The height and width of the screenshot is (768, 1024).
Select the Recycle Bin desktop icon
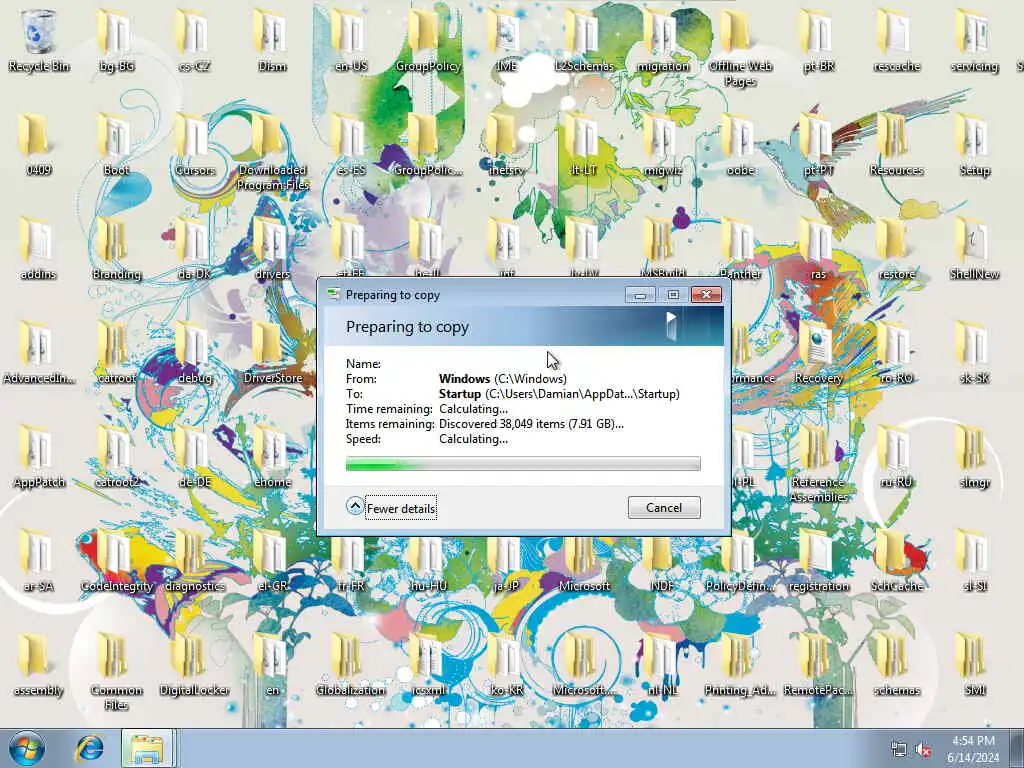click(x=39, y=40)
